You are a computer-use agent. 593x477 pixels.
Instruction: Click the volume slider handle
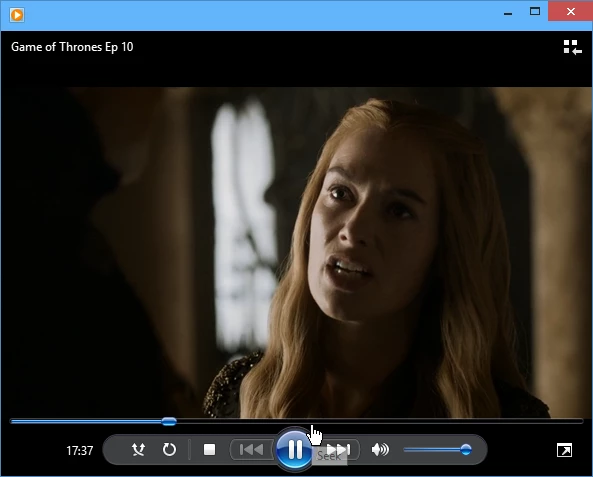tap(466, 450)
